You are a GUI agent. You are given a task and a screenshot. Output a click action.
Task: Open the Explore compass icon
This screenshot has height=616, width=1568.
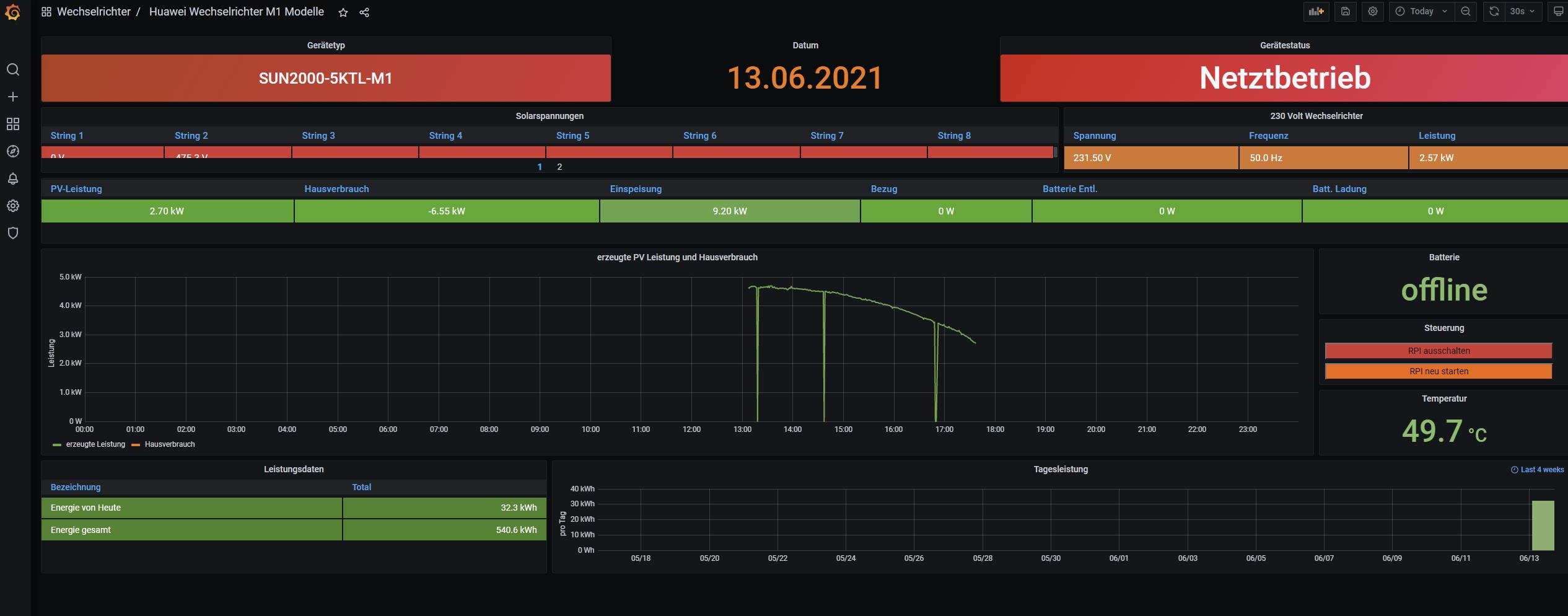pos(13,151)
